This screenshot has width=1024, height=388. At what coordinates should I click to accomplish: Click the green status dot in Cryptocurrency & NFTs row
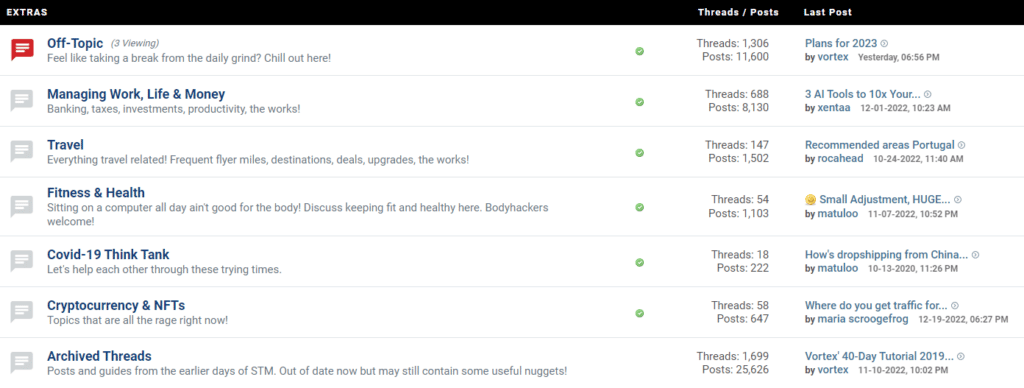pyautogui.click(x=639, y=313)
